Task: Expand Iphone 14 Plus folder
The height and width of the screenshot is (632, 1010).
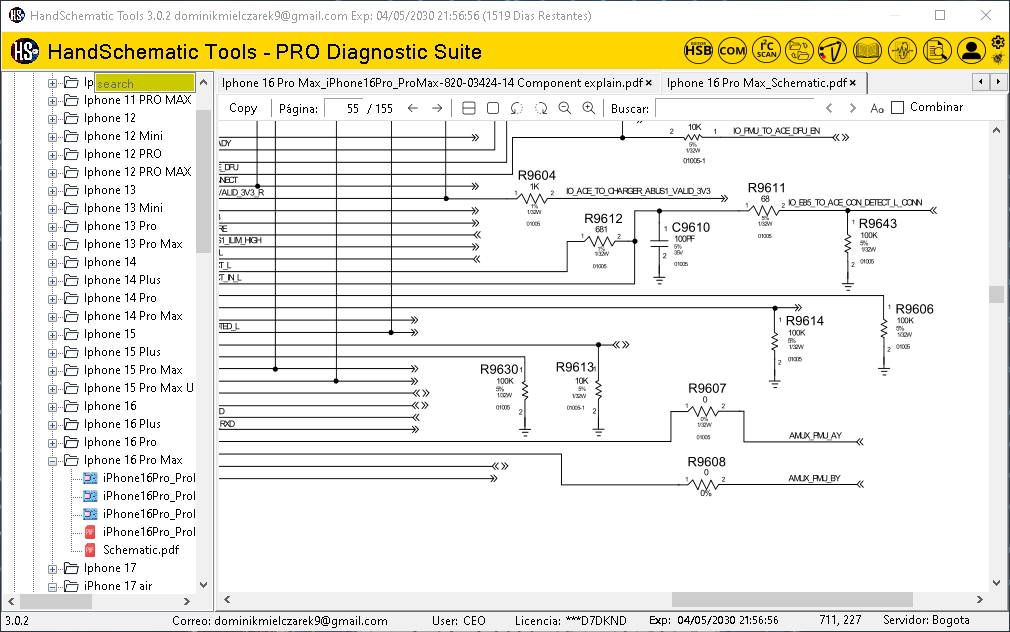Action: tap(52, 281)
